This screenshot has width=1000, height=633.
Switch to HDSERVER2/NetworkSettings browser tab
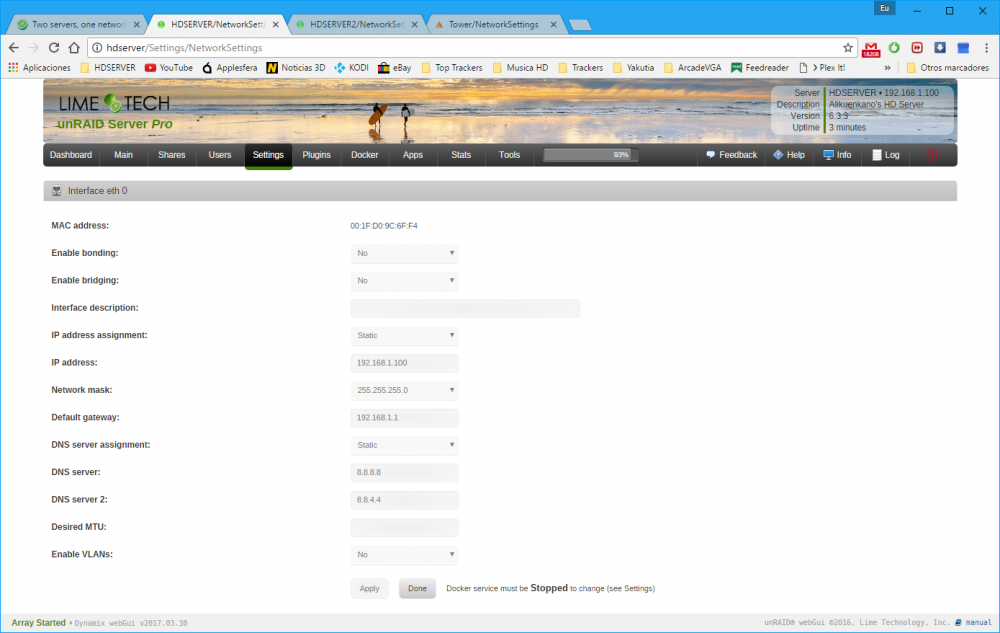point(357,24)
